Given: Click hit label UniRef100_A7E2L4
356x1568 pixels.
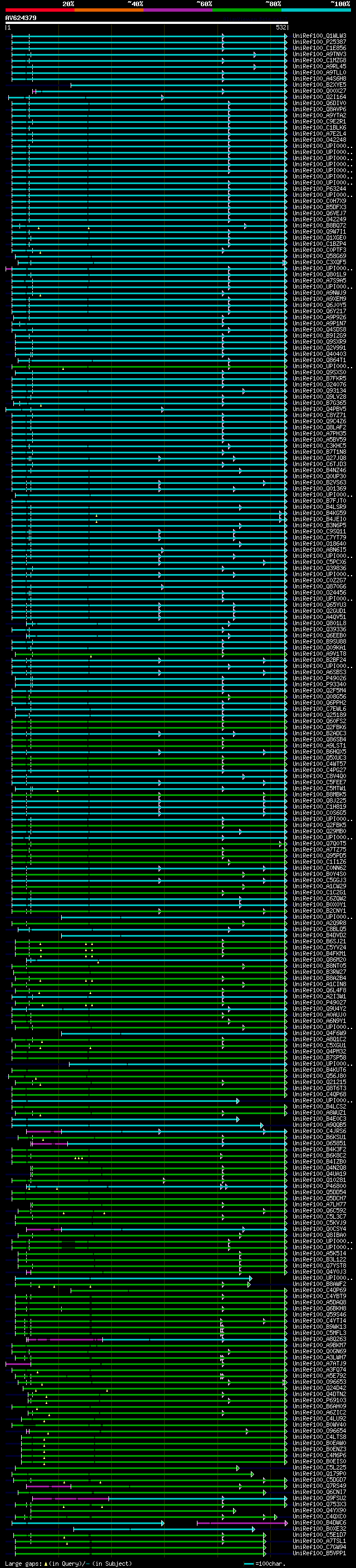Looking at the screenshot, I should [x=319, y=134].
